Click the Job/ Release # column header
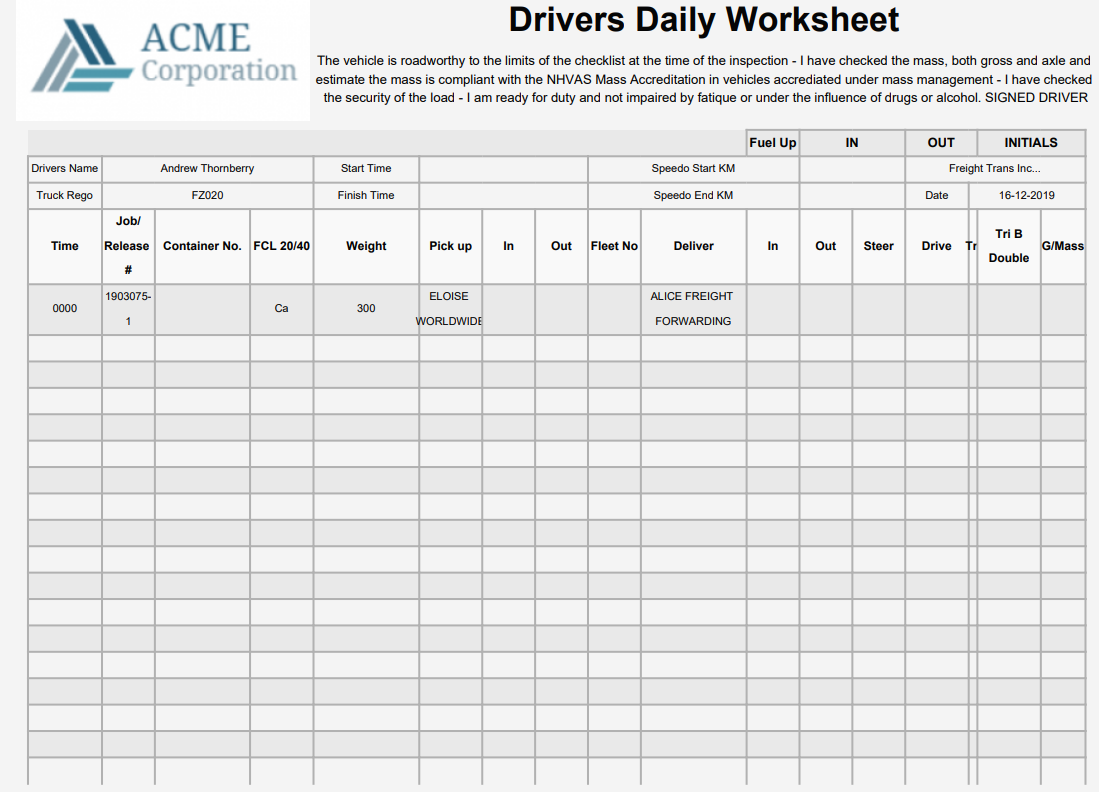The width and height of the screenshot is (1099, 792). (x=128, y=246)
